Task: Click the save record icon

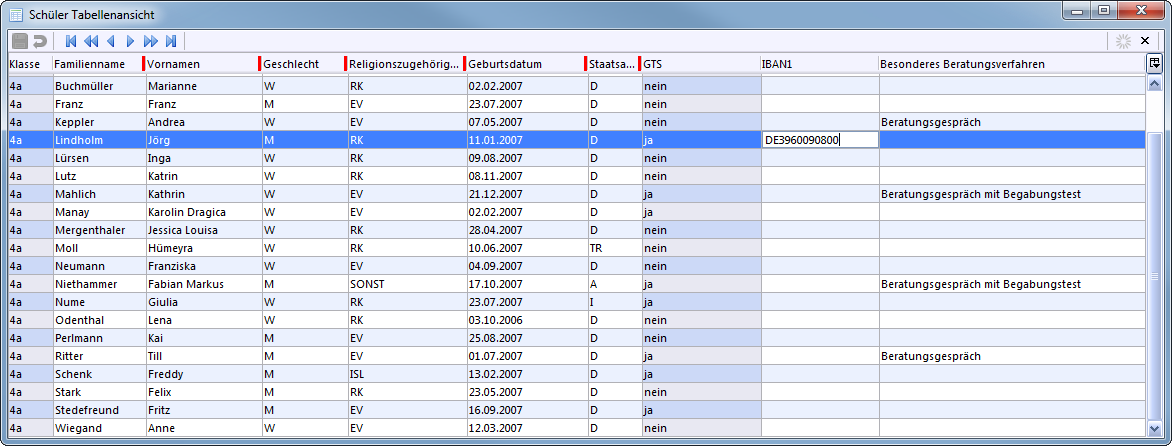Action: pyautogui.click(x=20, y=41)
